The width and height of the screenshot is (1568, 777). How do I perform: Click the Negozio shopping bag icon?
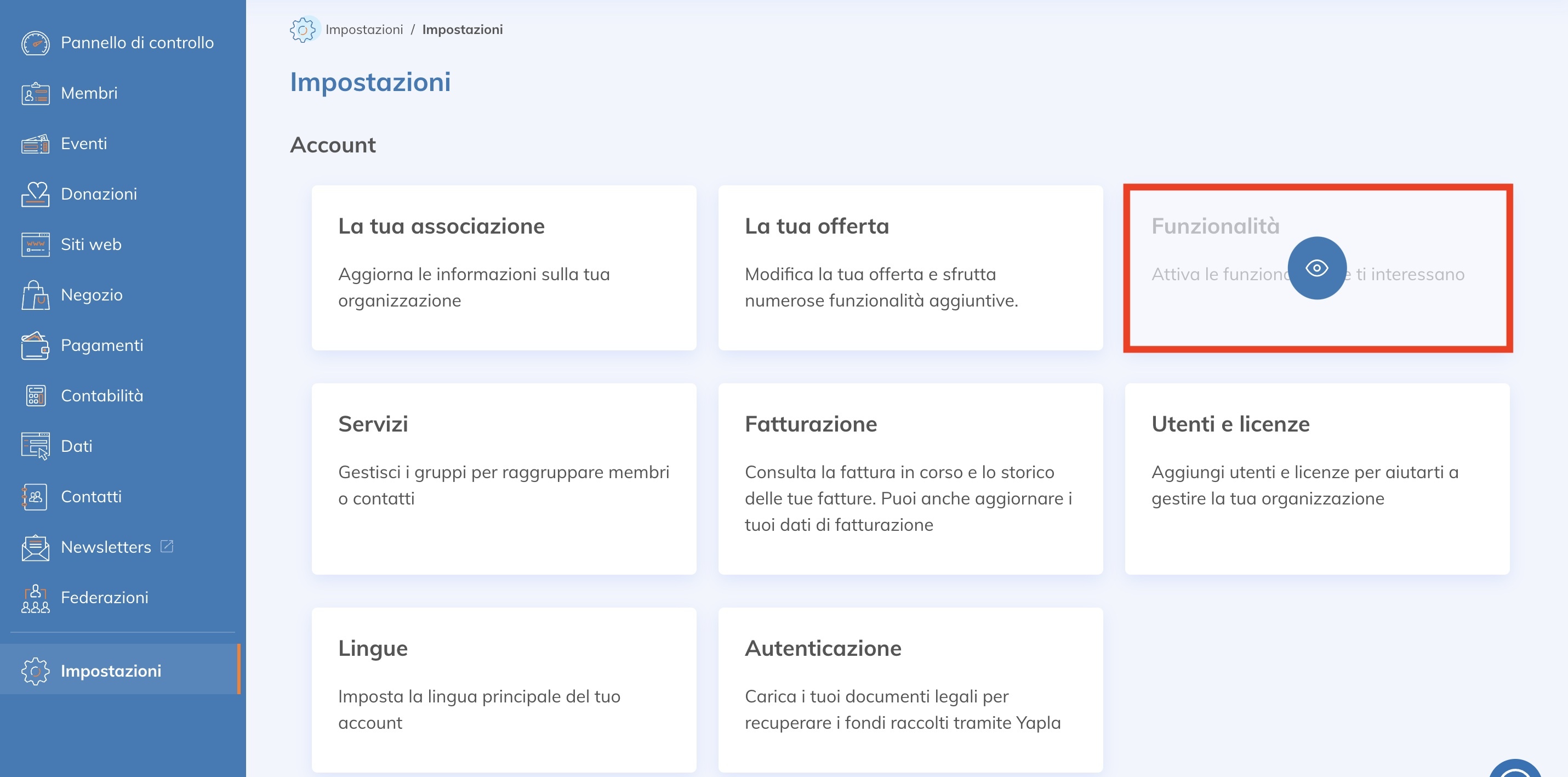[x=35, y=296]
